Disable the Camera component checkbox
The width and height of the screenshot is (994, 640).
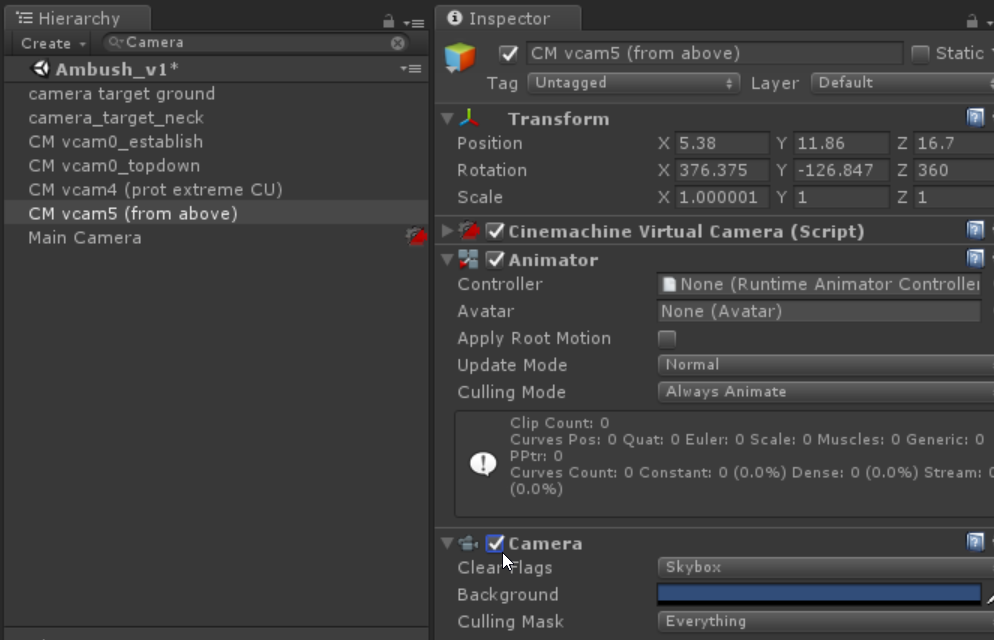495,543
